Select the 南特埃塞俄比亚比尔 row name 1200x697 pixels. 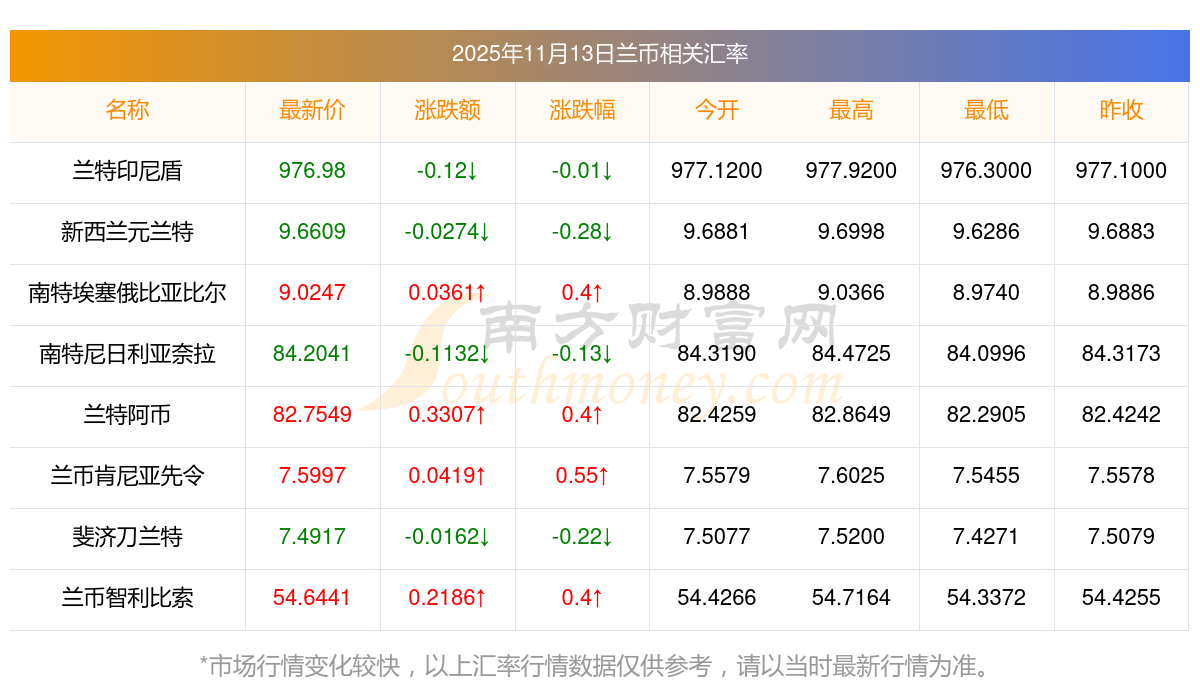click(127, 294)
